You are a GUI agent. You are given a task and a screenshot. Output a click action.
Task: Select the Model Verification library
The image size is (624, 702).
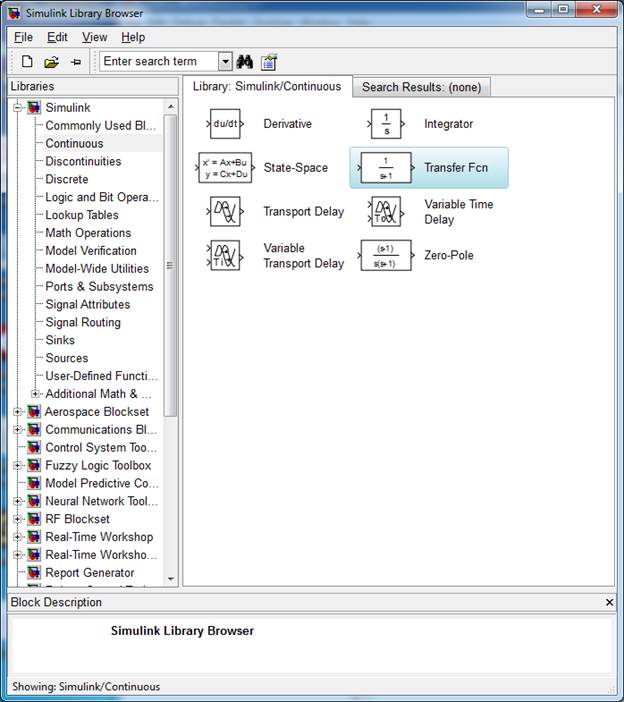91,251
